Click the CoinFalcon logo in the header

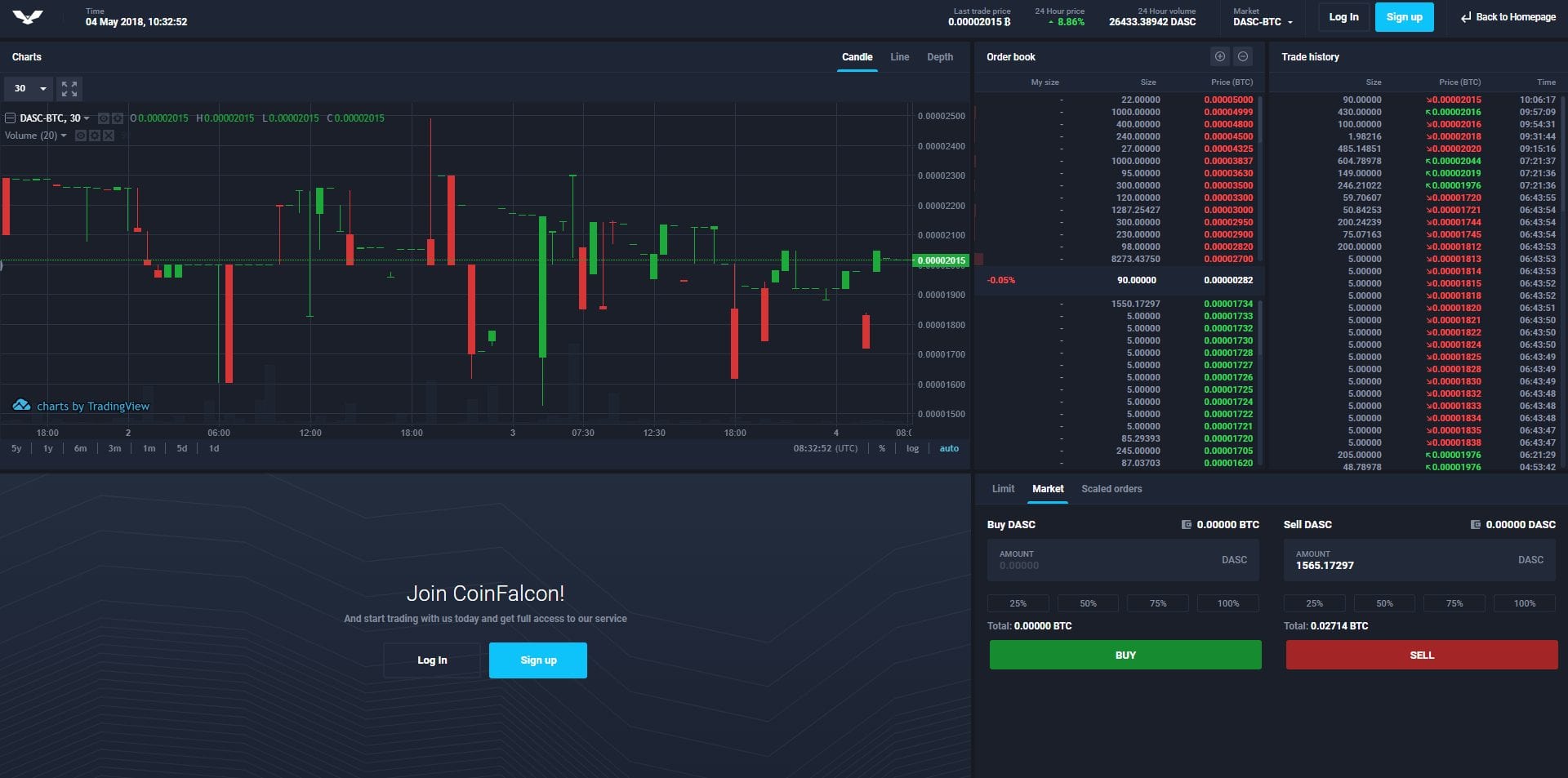pos(28,17)
